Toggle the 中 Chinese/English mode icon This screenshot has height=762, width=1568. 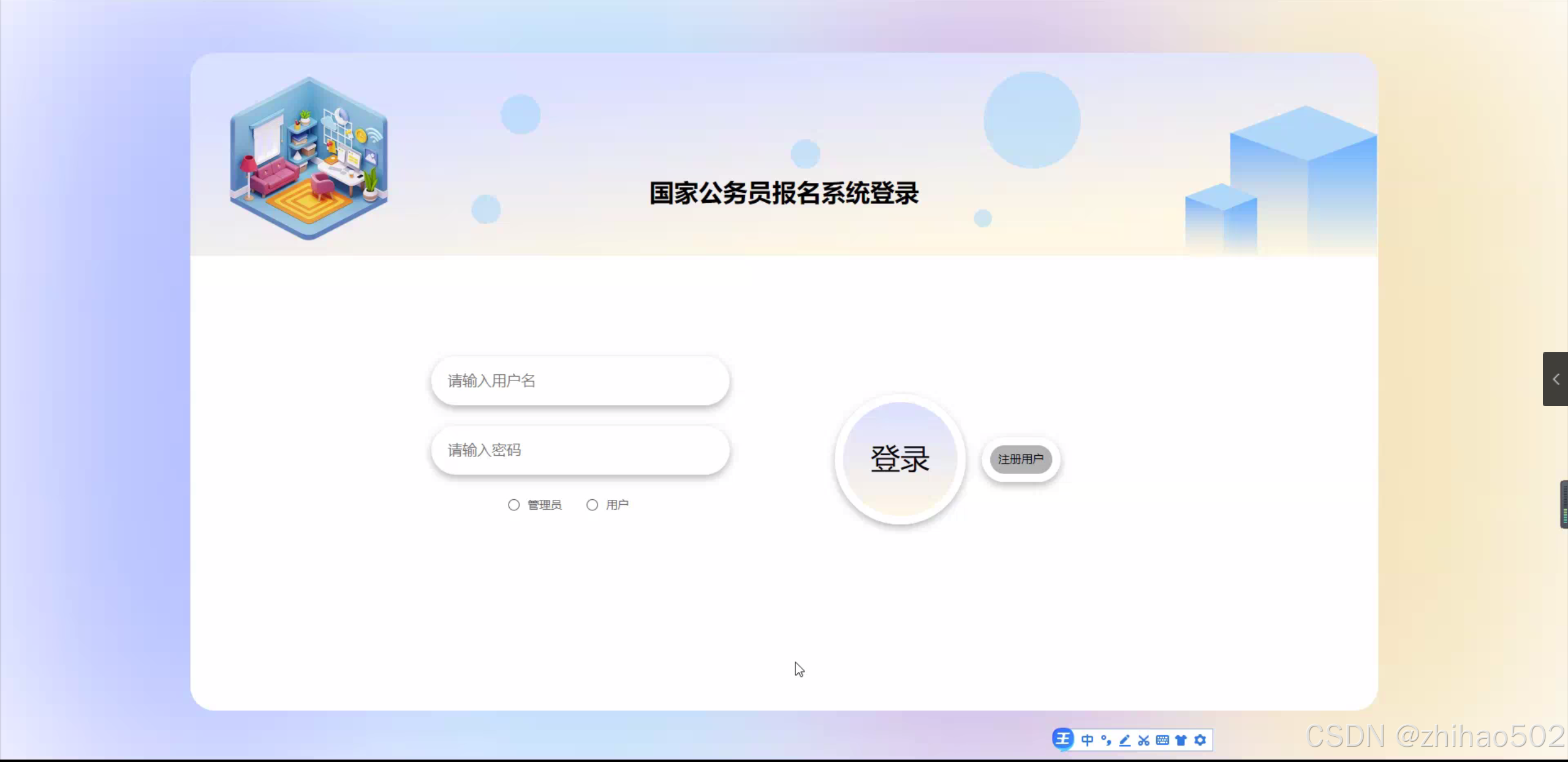point(1088,740)
